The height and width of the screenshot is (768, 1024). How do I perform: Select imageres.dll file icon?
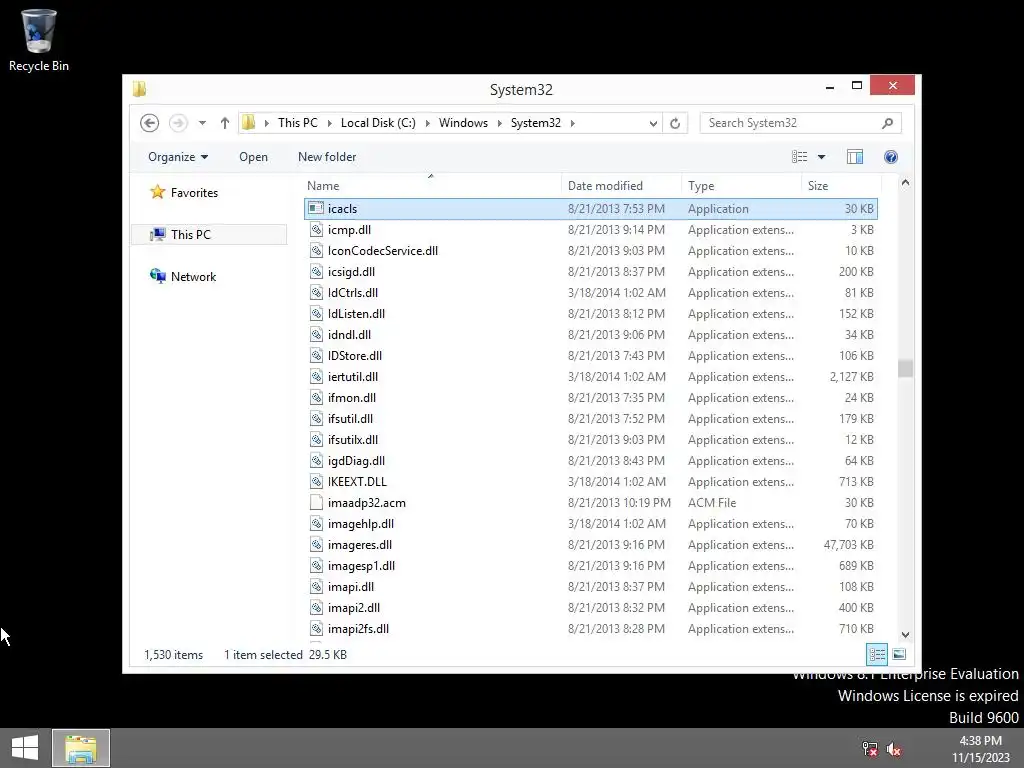pyautogui.click(x=316, y=545)
